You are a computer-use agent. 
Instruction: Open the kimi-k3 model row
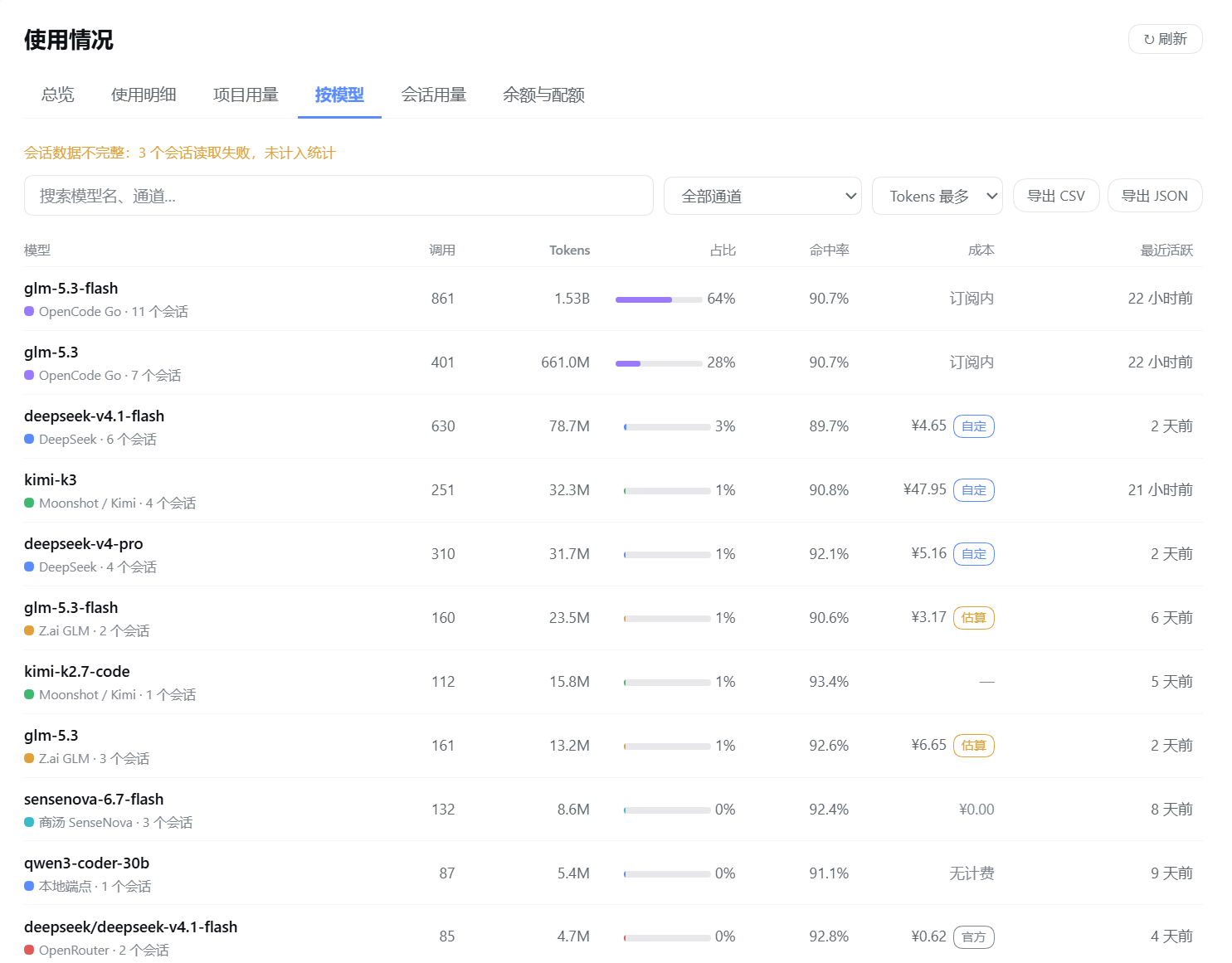613,490
